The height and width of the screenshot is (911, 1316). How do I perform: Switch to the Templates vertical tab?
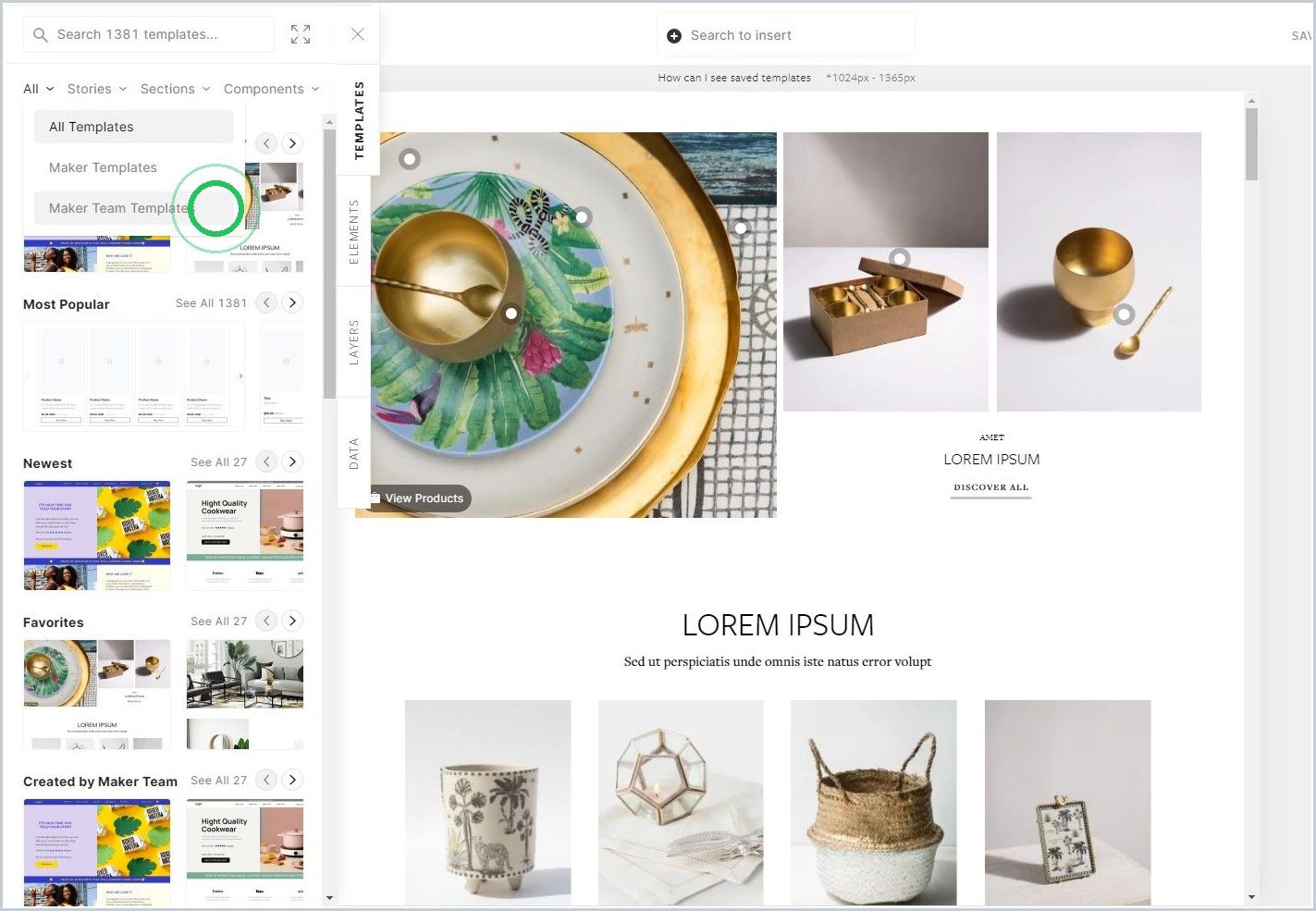pyautogui.click(x=358, y=120)
